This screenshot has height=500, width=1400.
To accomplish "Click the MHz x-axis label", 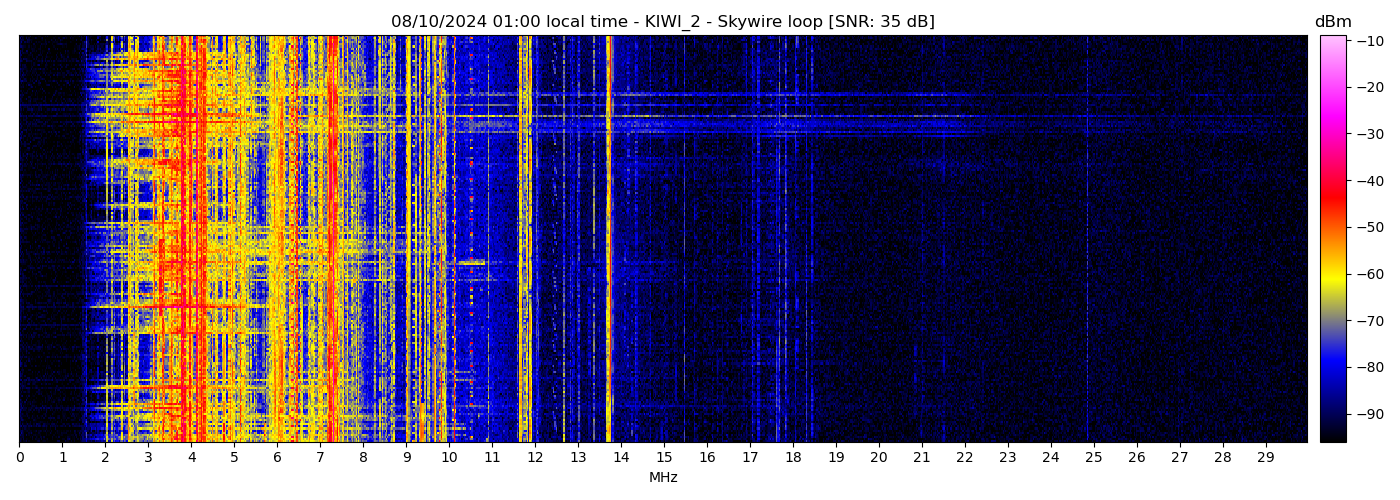I will coord(663,478).
